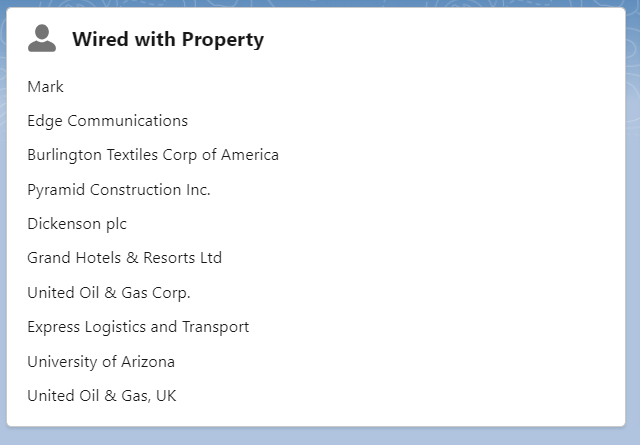Choose Pyramid Construction Inc. entry

click(119, 190)
